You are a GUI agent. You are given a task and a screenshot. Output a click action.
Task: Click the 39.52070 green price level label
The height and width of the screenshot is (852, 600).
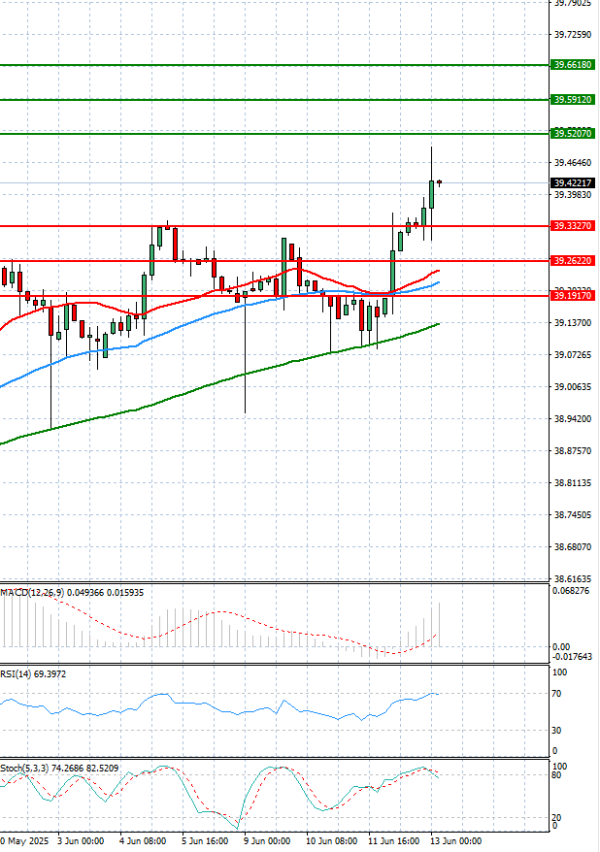[572, 134]
